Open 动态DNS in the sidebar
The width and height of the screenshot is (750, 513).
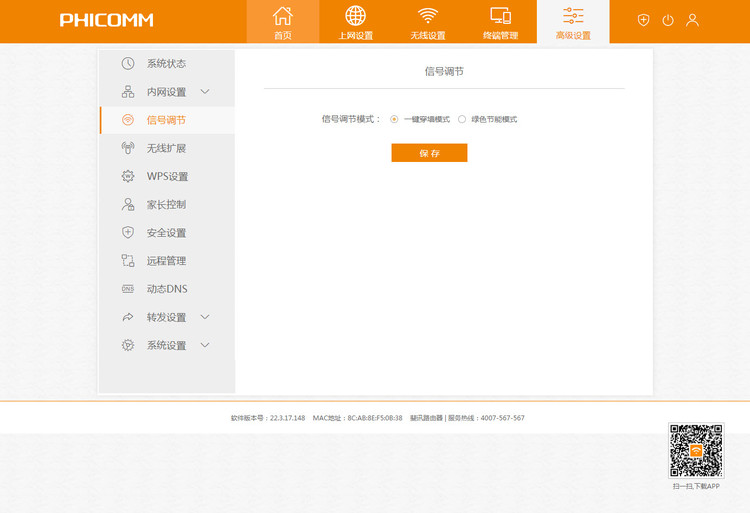167,289
